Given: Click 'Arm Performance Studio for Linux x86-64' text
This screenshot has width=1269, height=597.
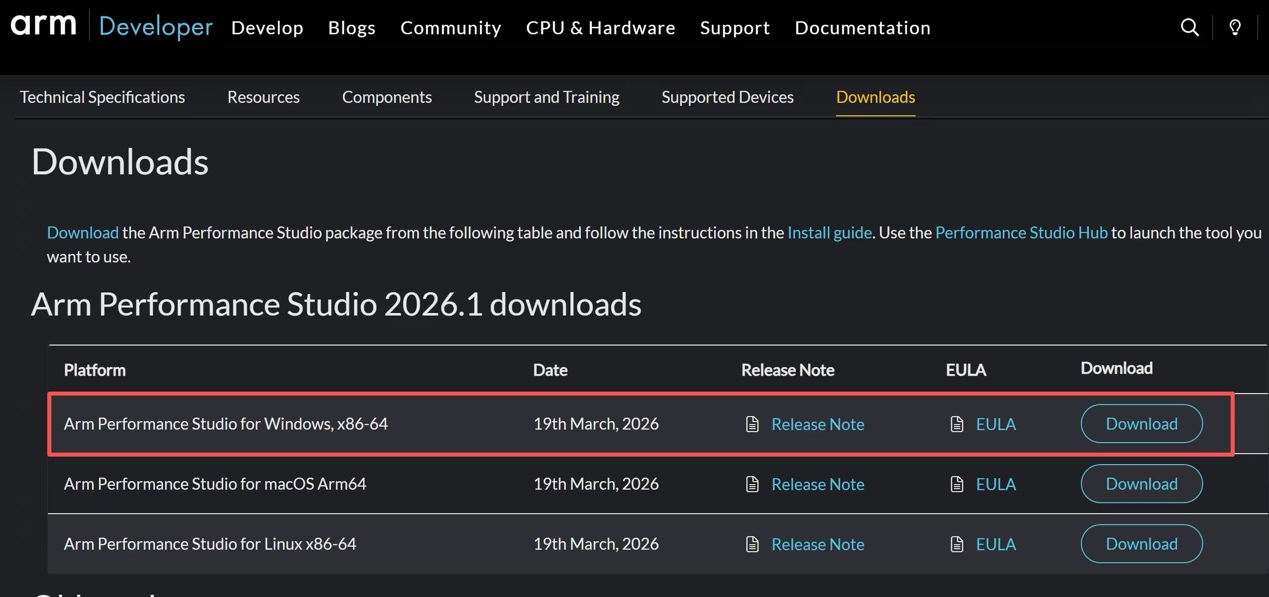Looking at the screenshot, I should (x=210, y=544).
